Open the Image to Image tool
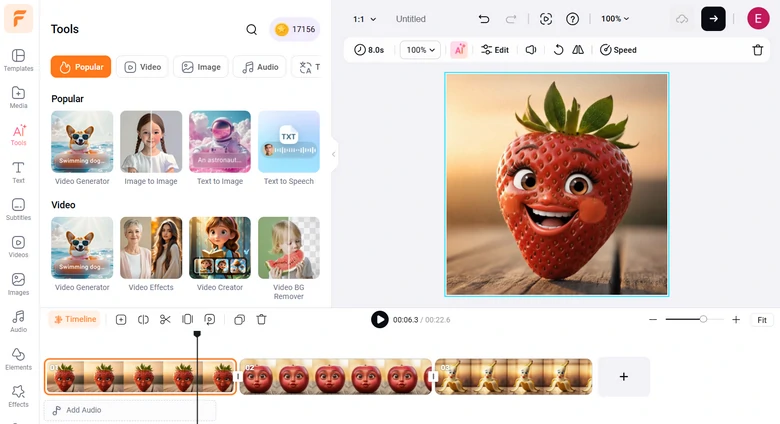Viewport: 780px width, 424px height. (x=151, y=148)
